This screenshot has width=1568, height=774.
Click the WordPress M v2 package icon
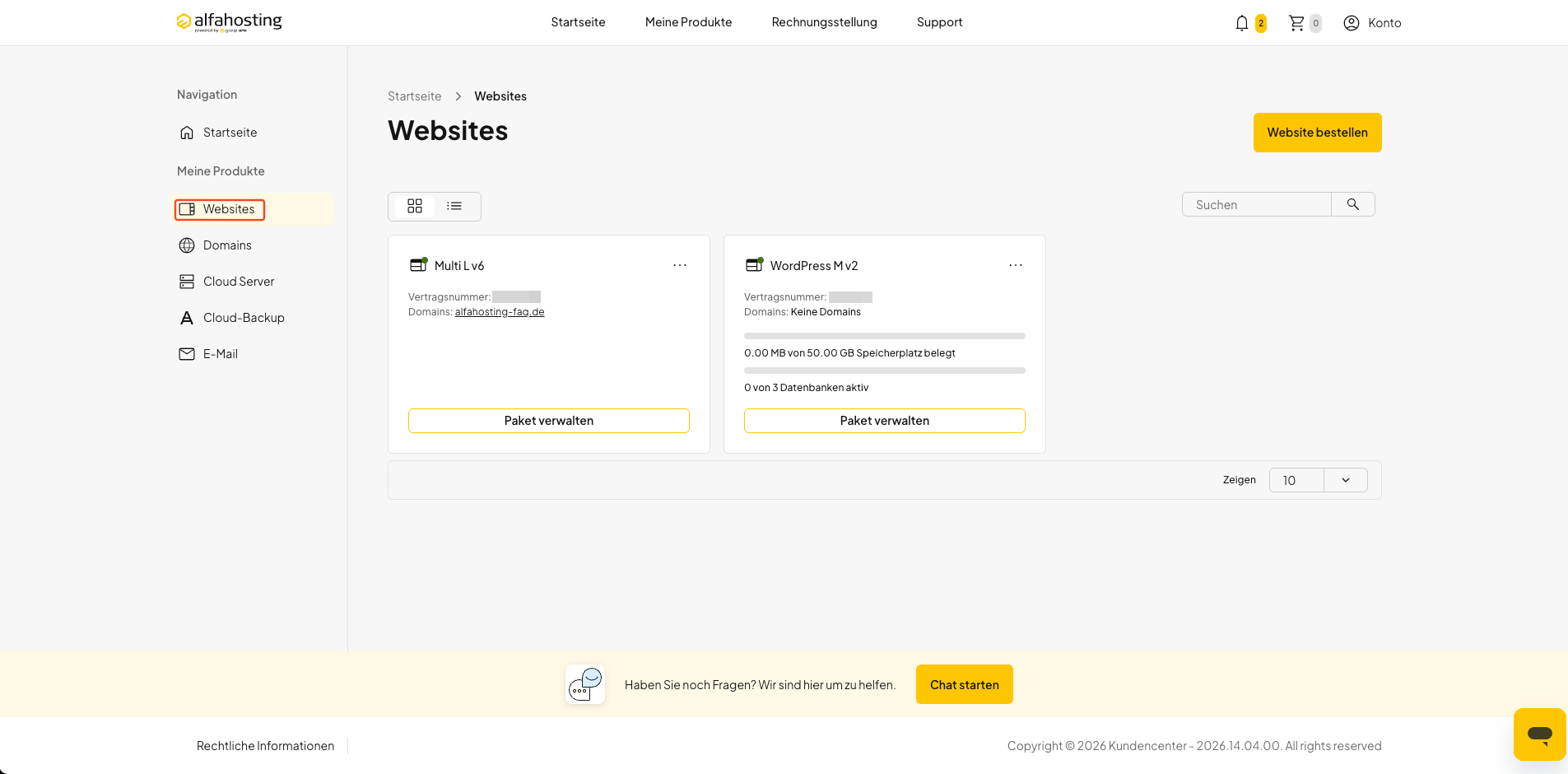pos(755,264)
